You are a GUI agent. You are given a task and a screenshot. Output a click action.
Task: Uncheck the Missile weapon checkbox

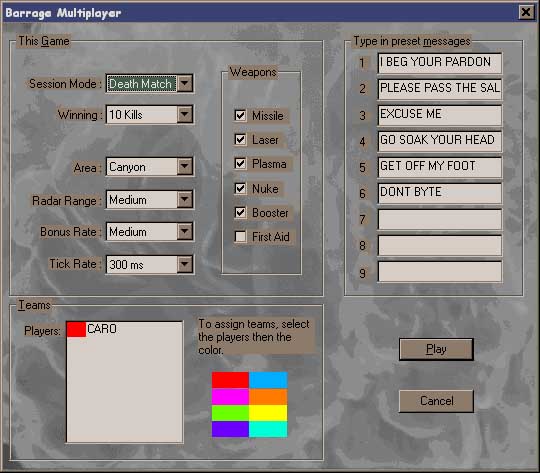click(240, 115)
